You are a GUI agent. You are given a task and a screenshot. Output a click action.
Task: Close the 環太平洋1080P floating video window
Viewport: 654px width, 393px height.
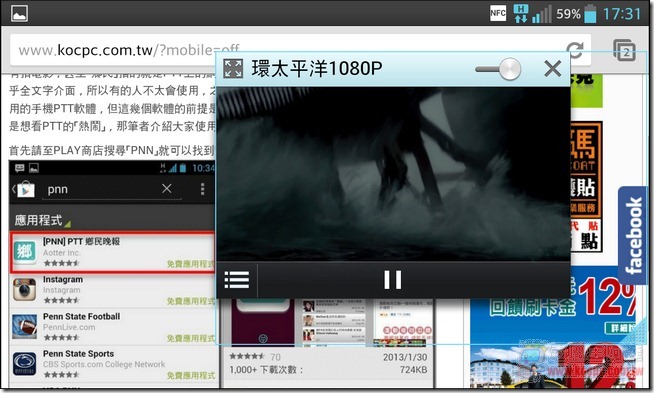click(553, 68)
